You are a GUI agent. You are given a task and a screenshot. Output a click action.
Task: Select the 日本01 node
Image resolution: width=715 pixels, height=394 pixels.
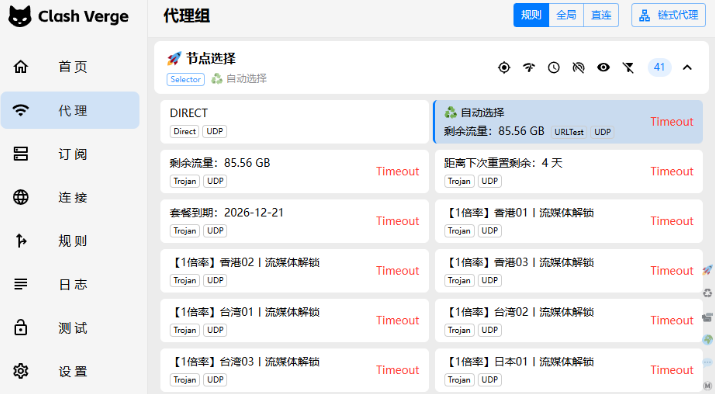569,370
